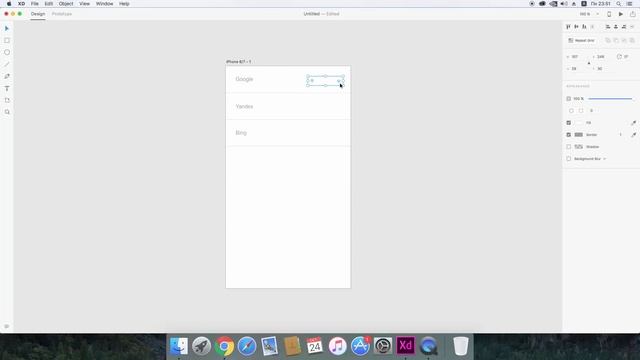
Task: Click the Repeat Grid button
Action: point(582,40)
